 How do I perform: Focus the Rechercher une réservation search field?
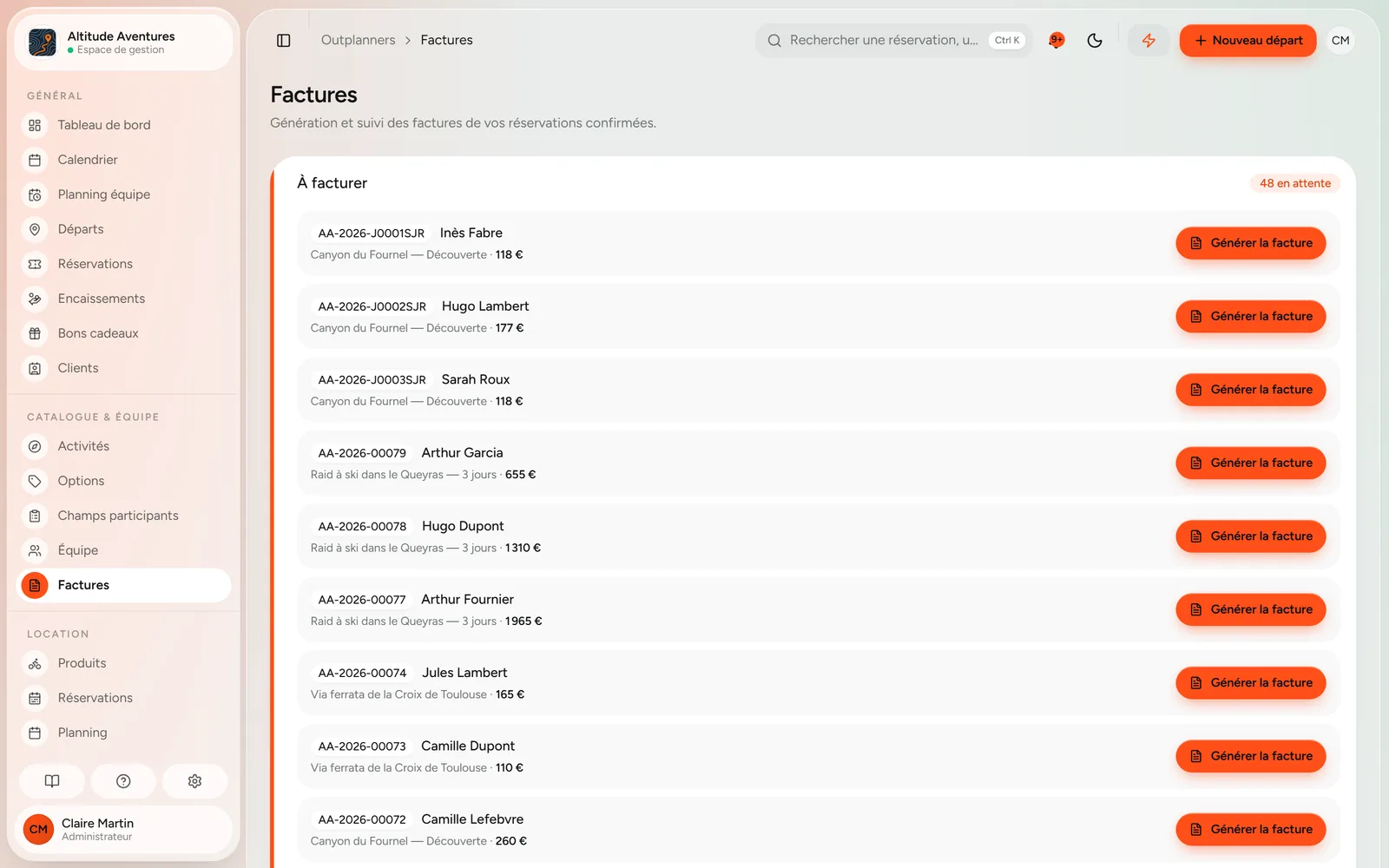click(894, 41)
